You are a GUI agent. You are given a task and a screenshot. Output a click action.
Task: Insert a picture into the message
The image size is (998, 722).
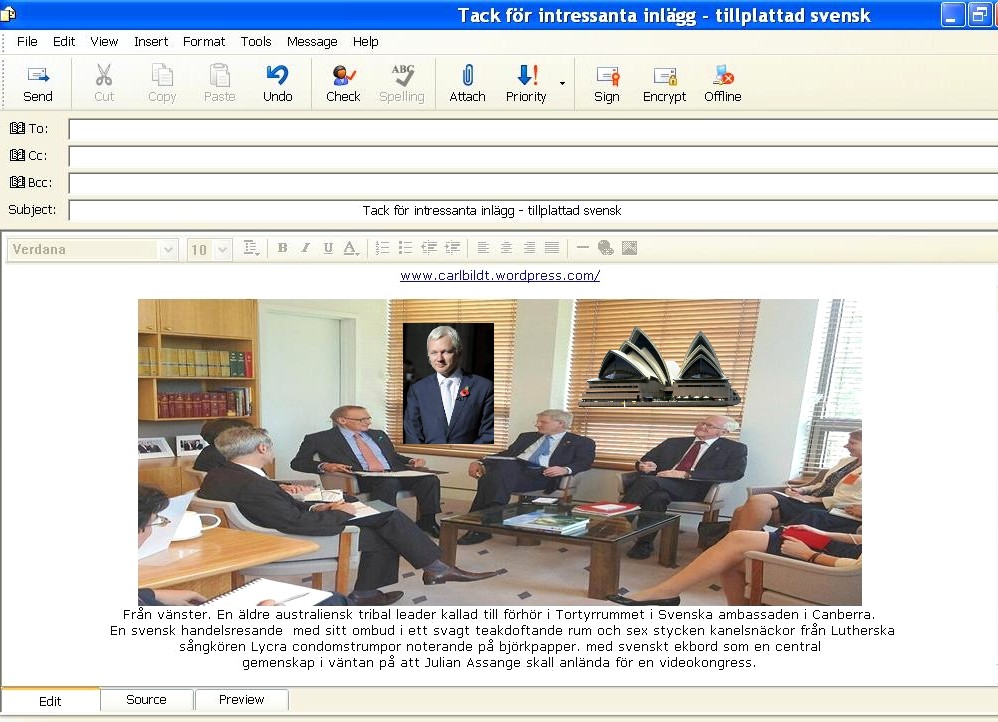click(629, 248)
